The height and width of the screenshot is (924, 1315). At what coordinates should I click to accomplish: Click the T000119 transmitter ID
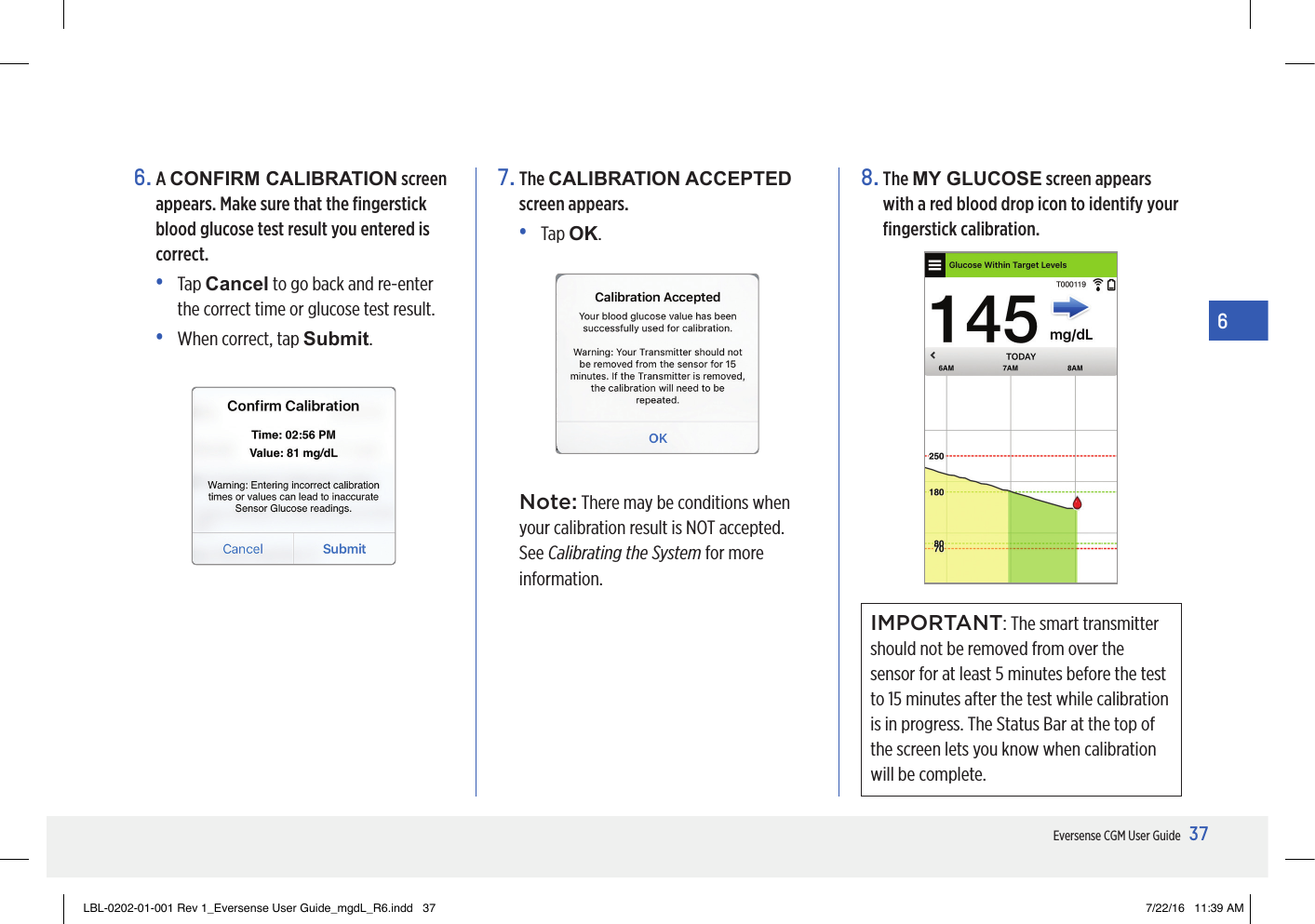[1071, 285]
